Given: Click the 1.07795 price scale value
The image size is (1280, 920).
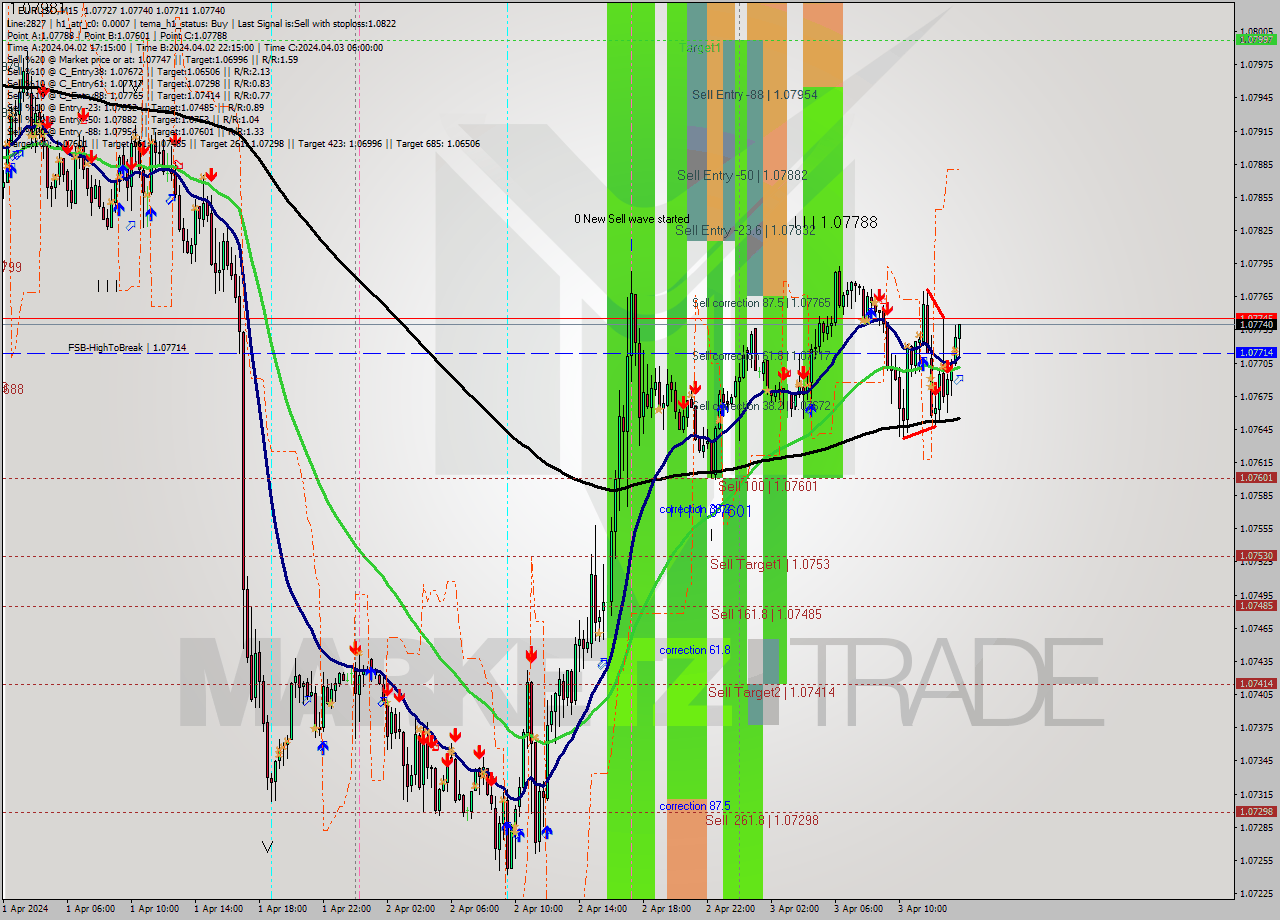Looking at the screenshot, I should pos(1256,264).
